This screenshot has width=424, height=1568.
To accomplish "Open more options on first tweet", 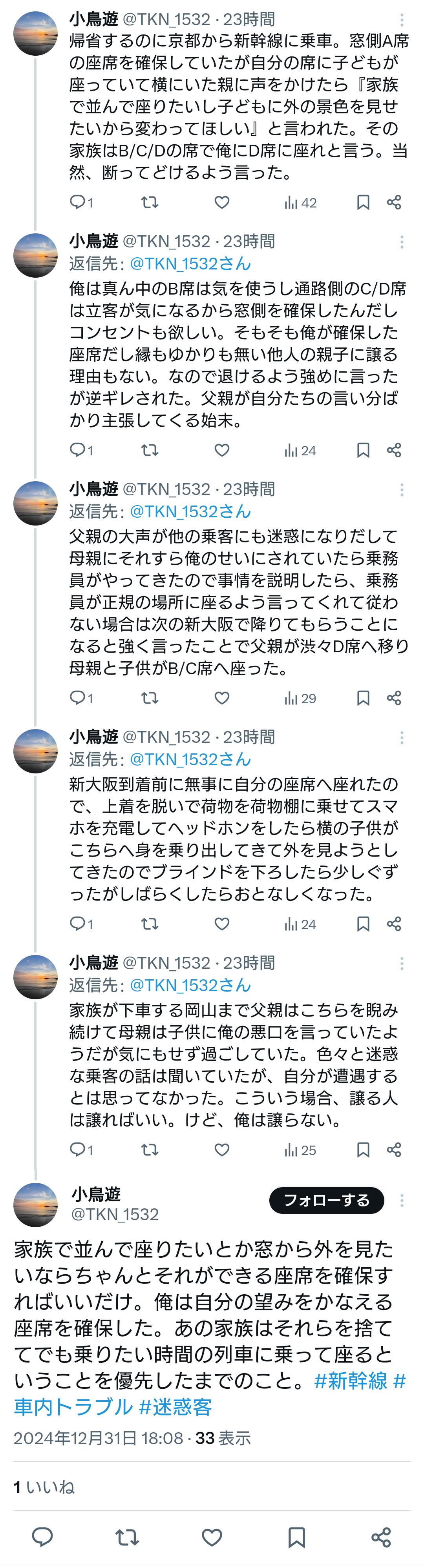I will (402, 20).
